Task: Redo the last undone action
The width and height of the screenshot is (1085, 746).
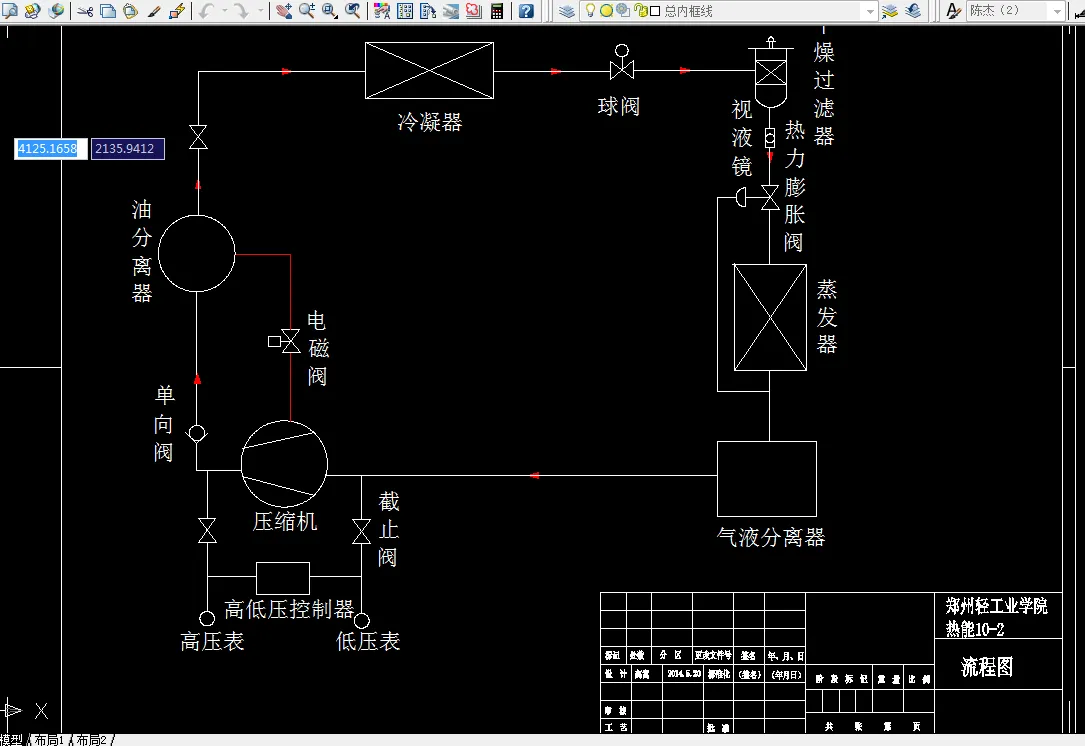Action: pos(240,10)
